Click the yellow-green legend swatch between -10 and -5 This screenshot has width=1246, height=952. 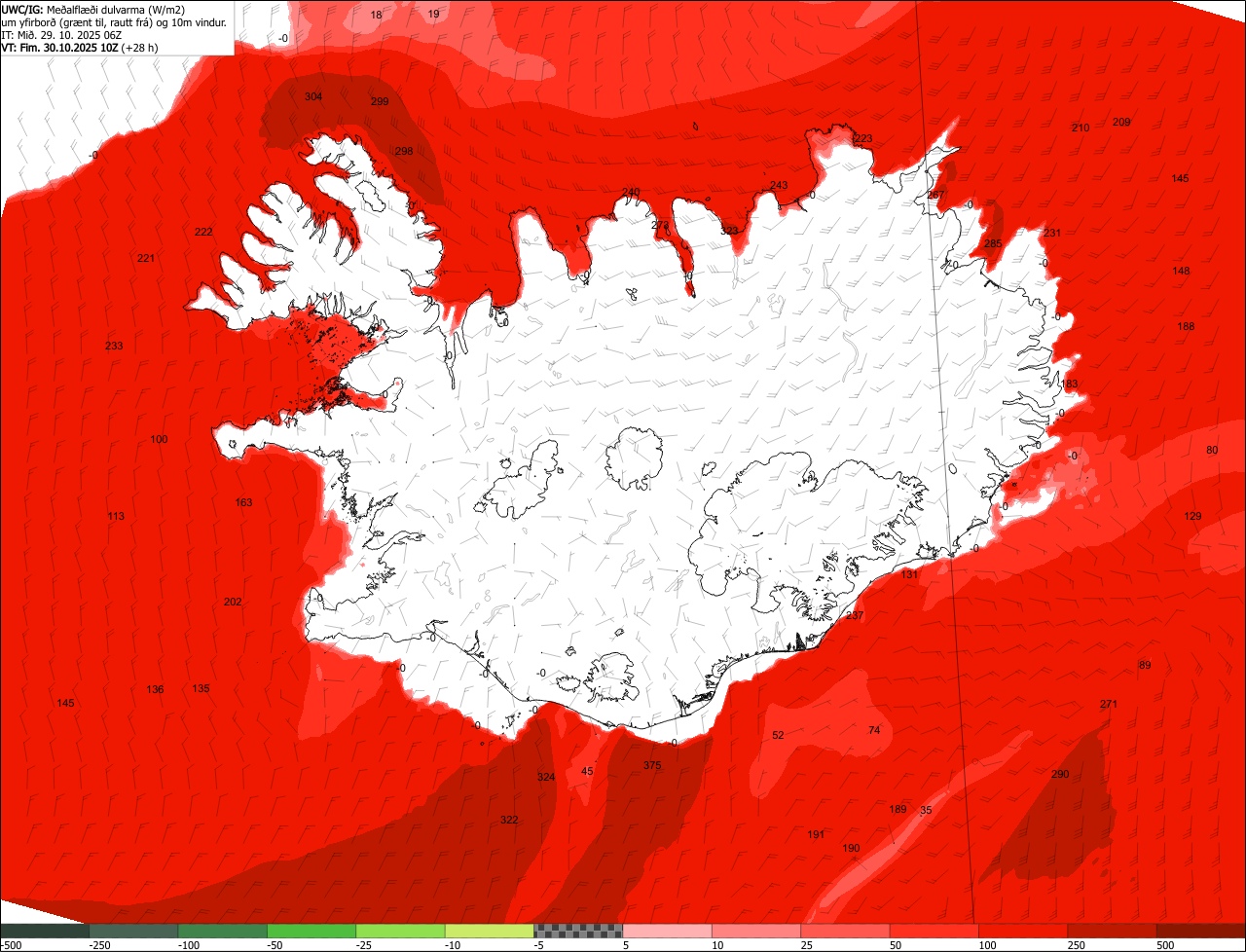point(490,931)
